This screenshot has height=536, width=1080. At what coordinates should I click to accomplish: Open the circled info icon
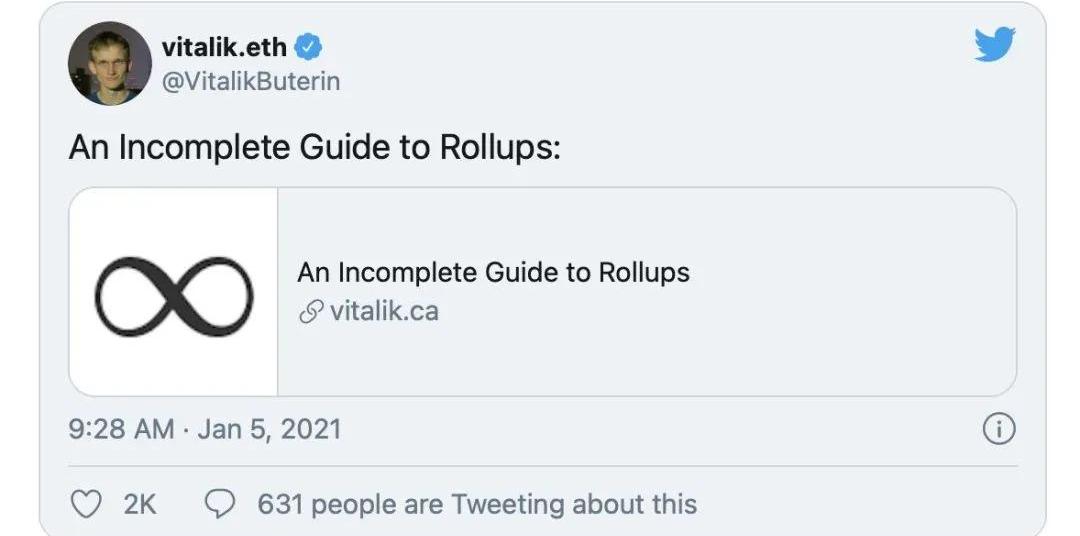click(999, 430)
